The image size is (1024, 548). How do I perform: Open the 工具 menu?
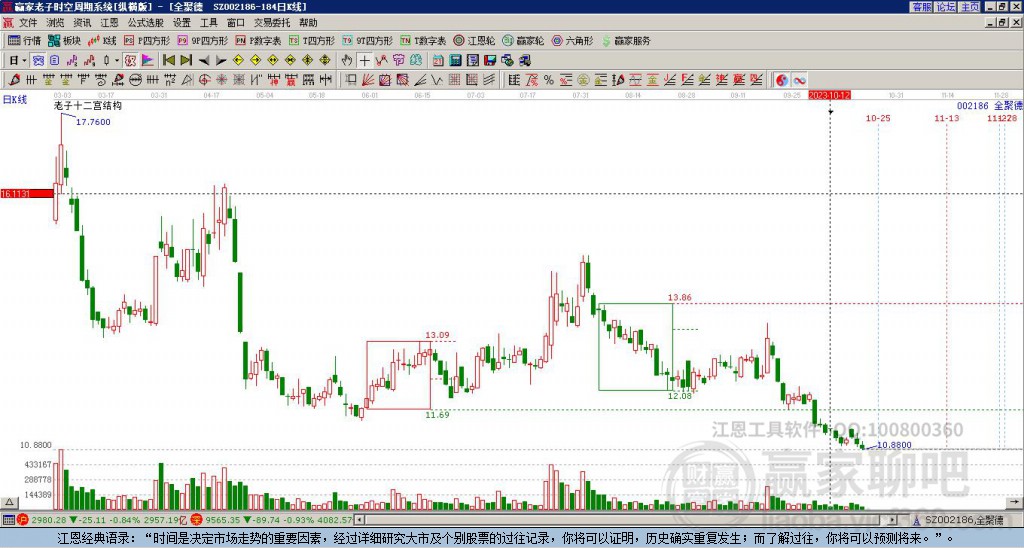click(208, 23)
